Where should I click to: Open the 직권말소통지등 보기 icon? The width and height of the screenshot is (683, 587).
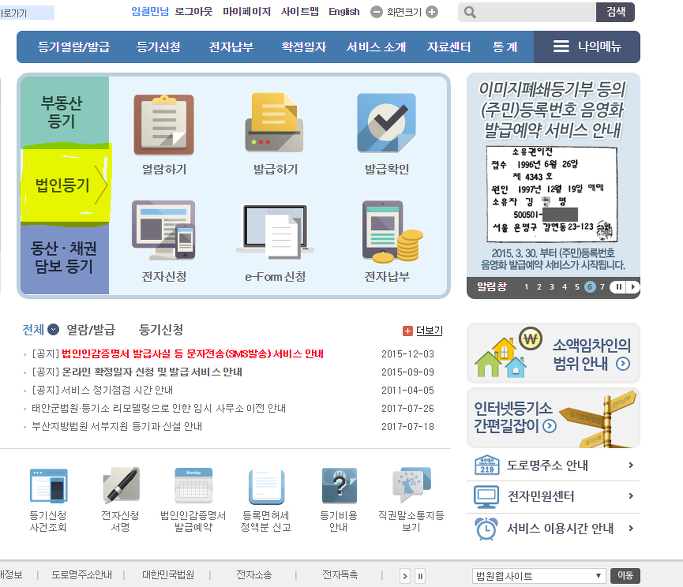(x=411, y=485)
